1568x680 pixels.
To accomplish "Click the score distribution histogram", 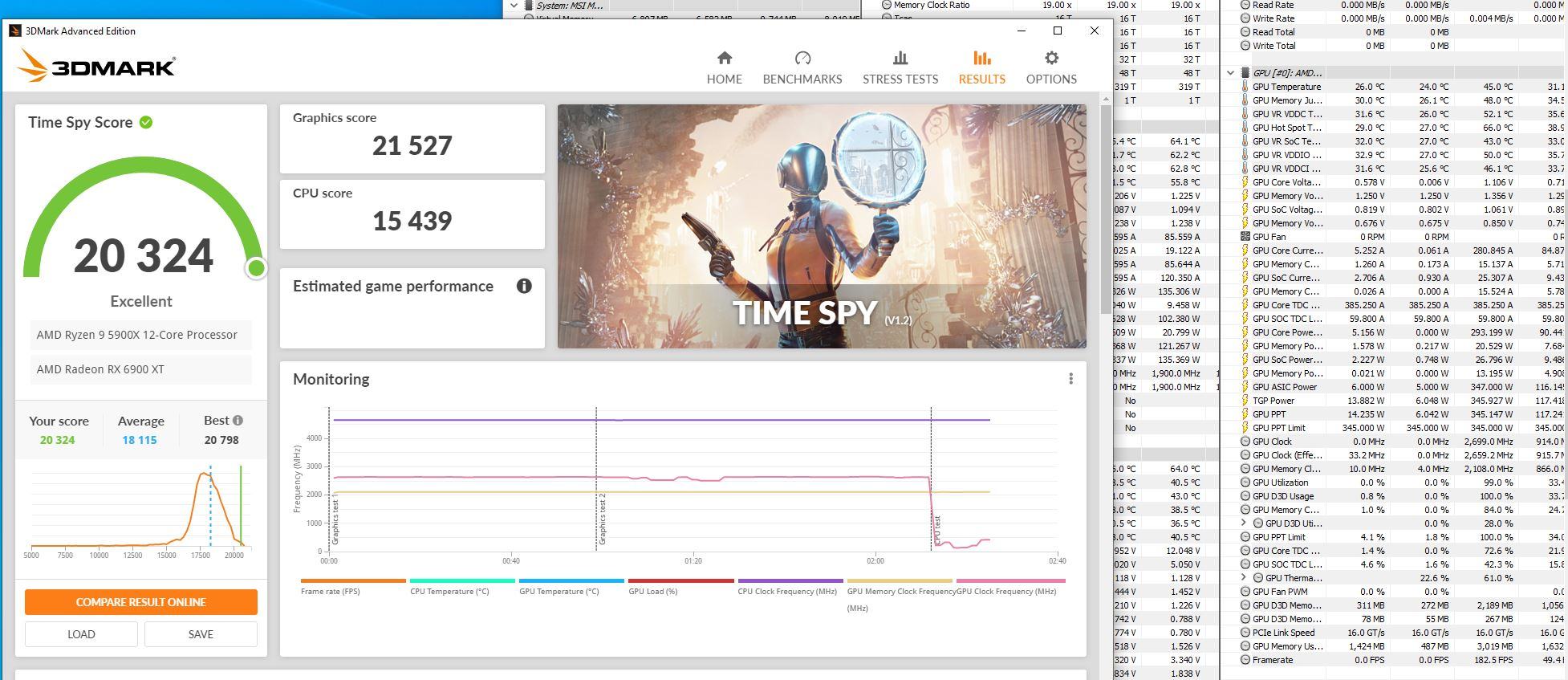I will (141, 511).
